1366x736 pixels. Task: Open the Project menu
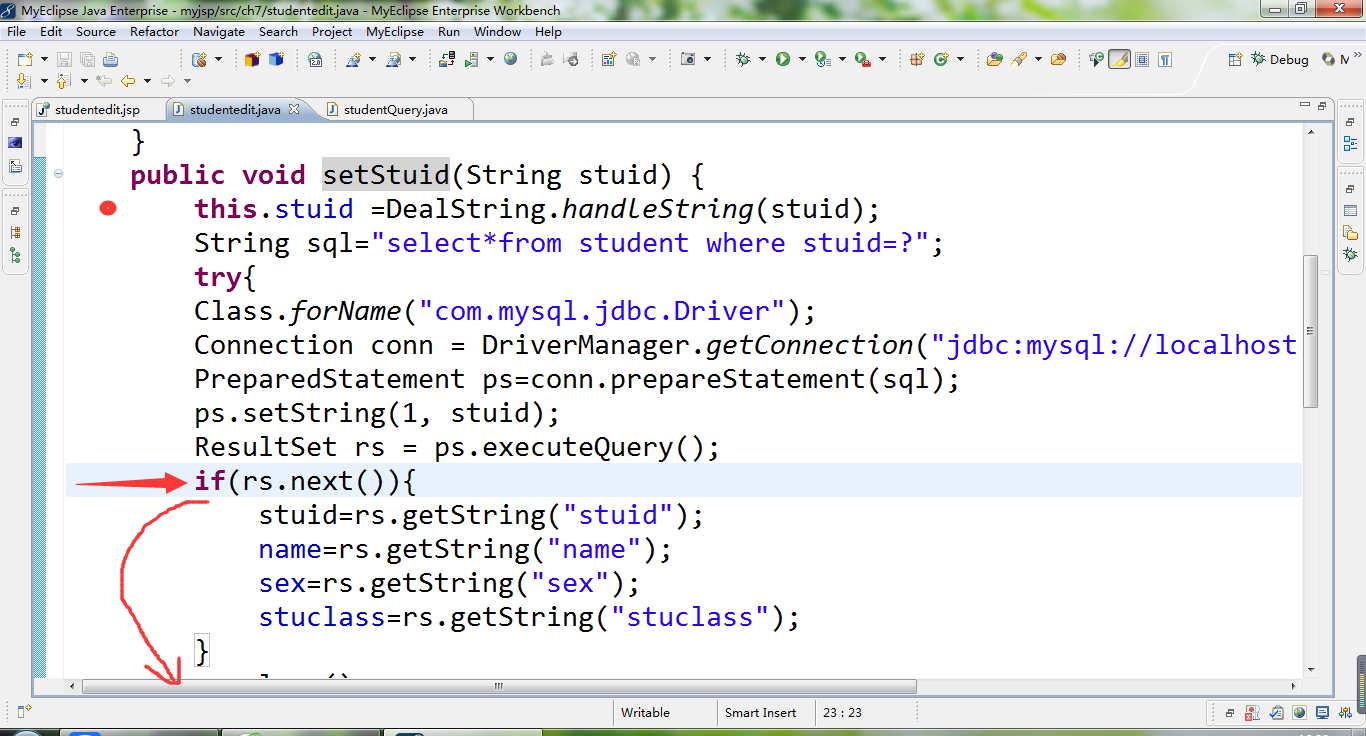coord(332,31)
